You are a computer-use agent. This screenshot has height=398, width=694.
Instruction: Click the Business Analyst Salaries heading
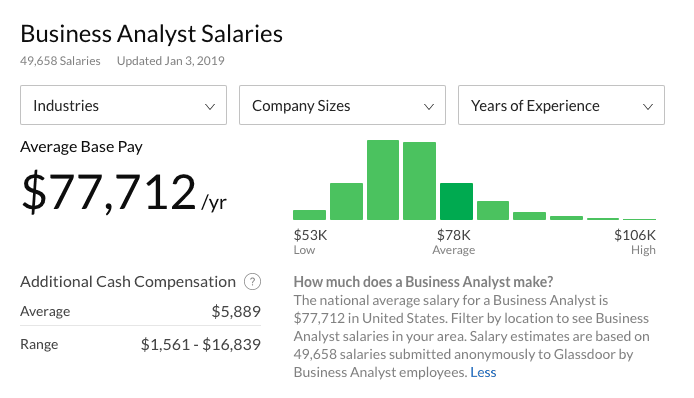pos(151,34)
